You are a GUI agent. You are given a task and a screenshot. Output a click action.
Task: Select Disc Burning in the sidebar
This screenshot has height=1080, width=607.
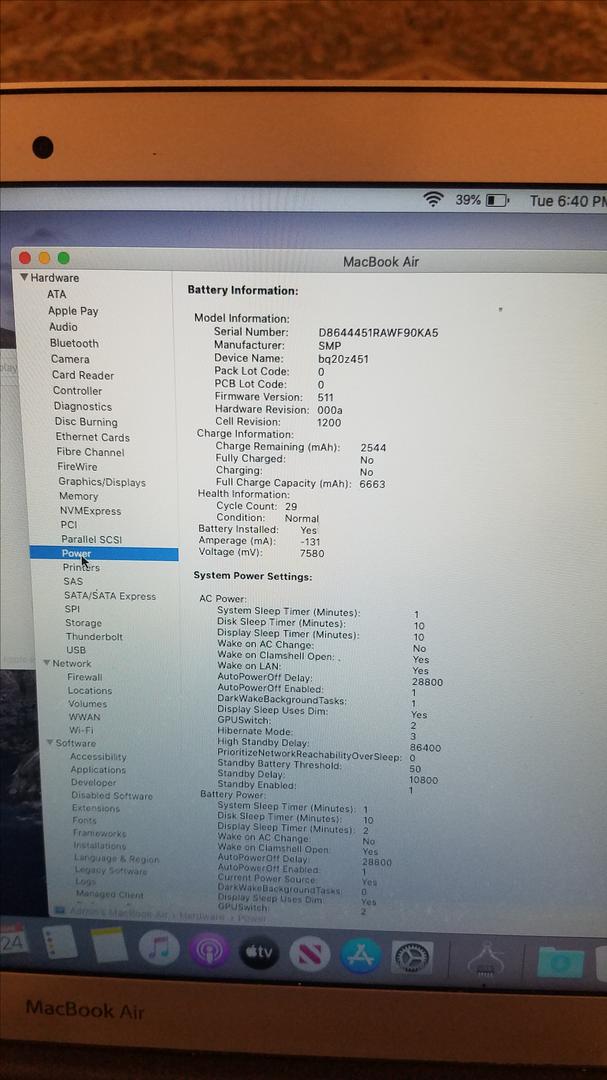click(86, 422)
